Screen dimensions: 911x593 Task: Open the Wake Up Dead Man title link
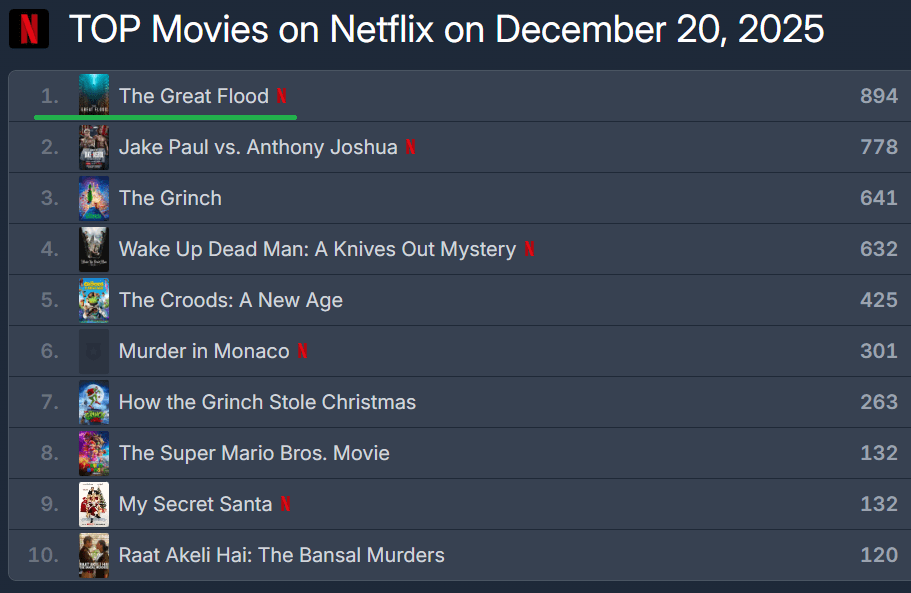pos(317,249)
